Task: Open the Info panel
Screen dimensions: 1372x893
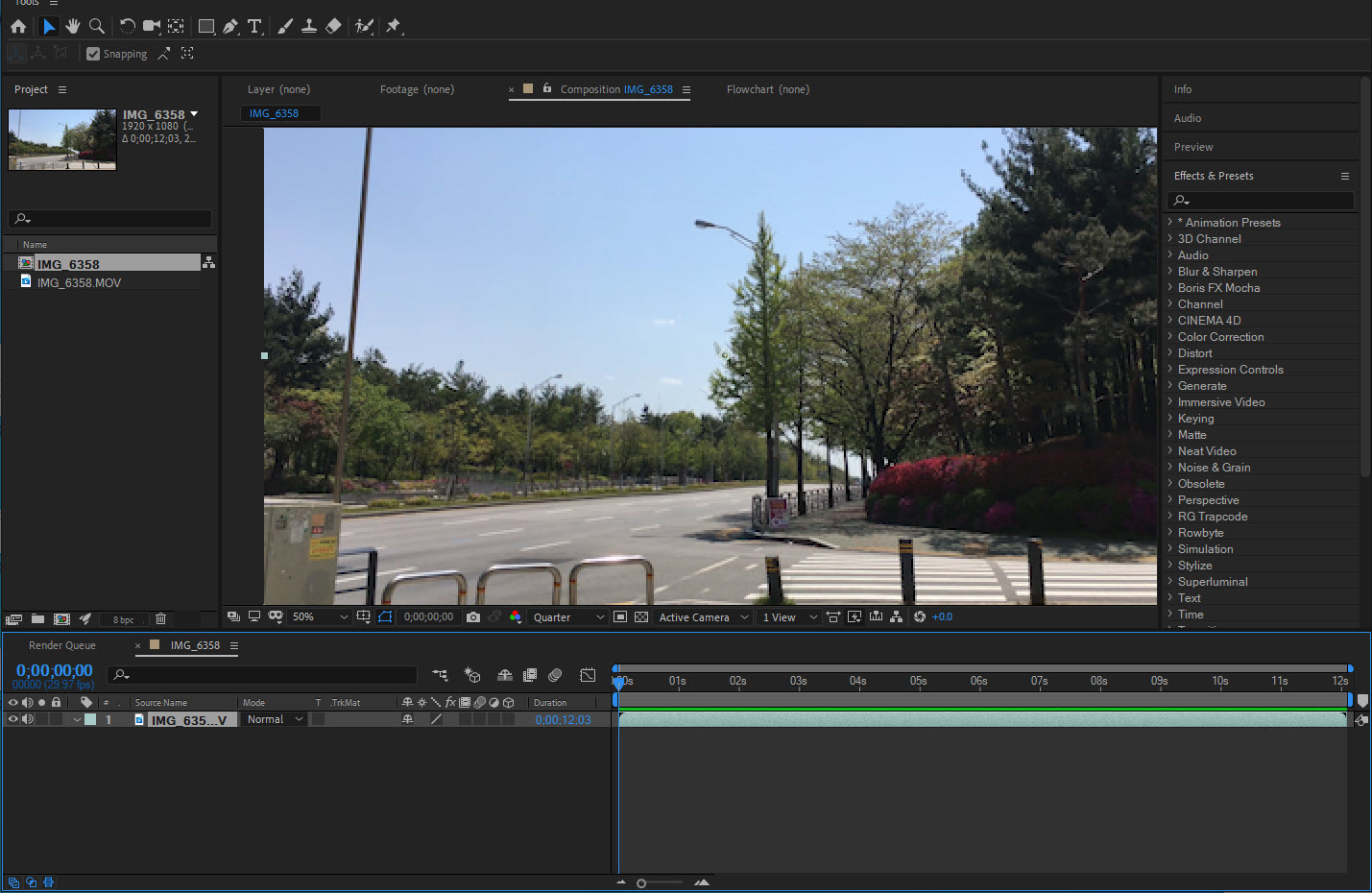Action: (x=1183, y=89)
